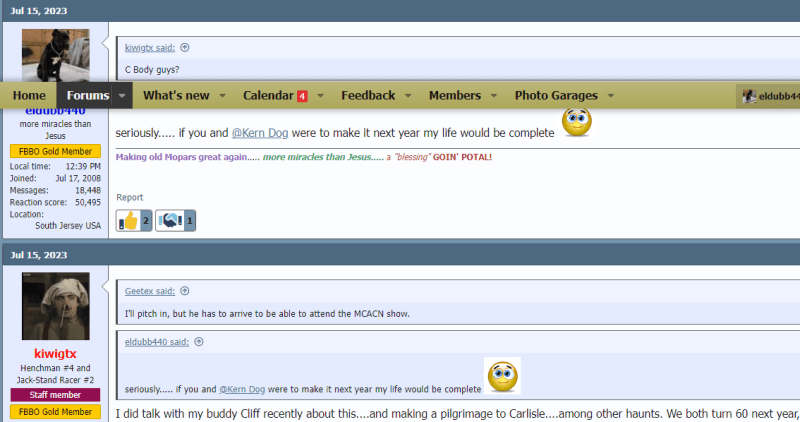This screenshot has height=422, width=800.
Task: Open the eldubb440 account avatar in the nav bar
Action: click(749, 96)
